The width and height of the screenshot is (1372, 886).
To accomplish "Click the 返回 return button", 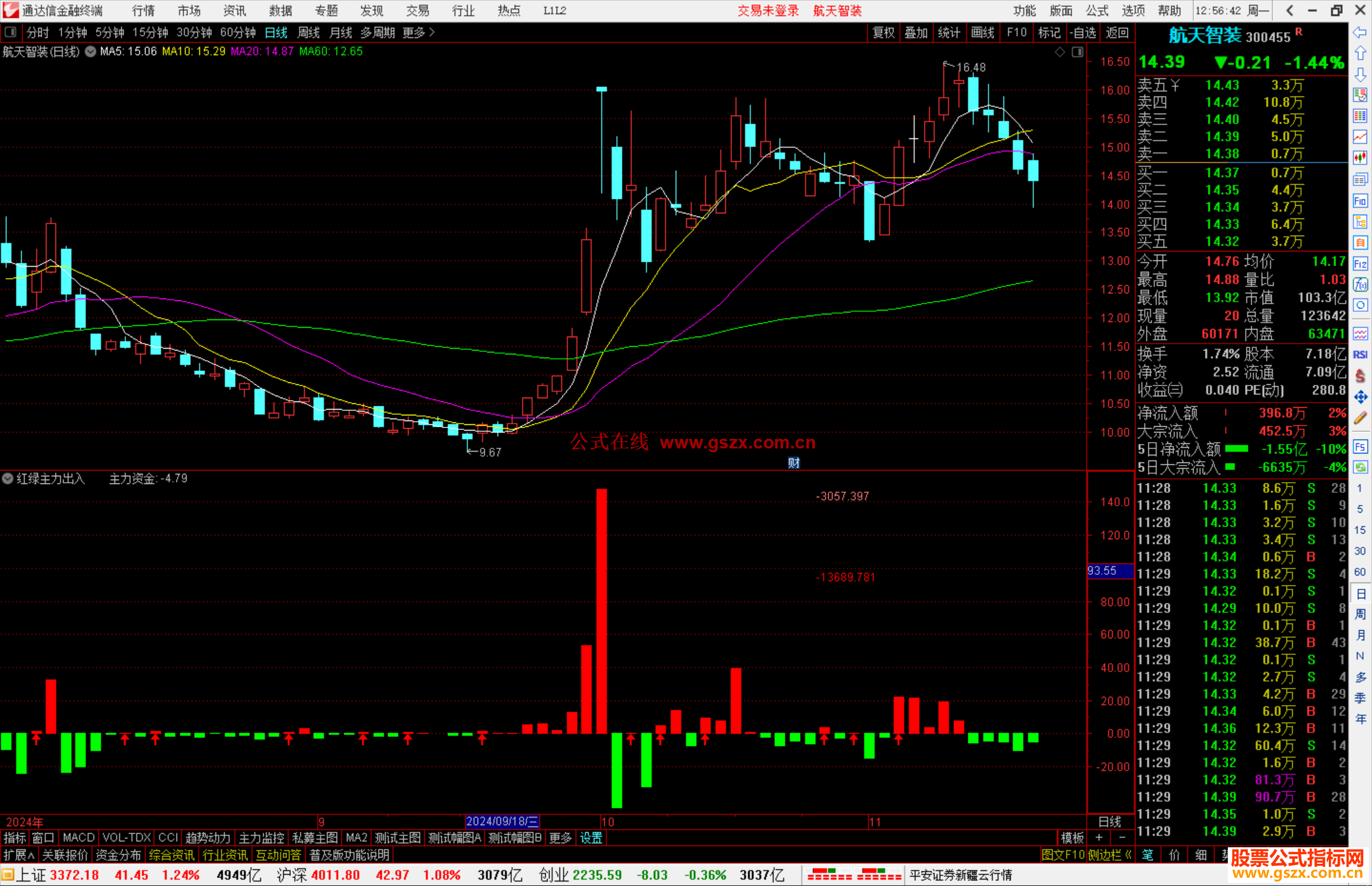I will tap(1117, 32).
